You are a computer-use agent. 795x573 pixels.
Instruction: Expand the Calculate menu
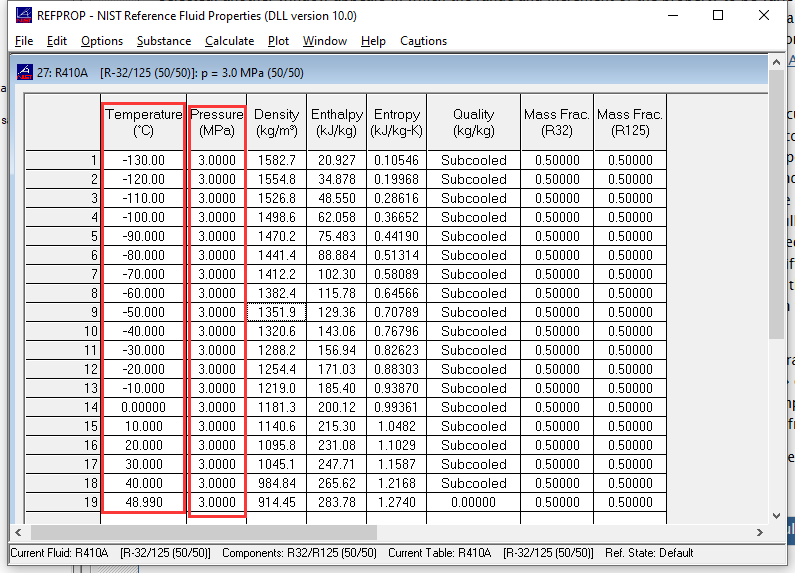point(229,41)
